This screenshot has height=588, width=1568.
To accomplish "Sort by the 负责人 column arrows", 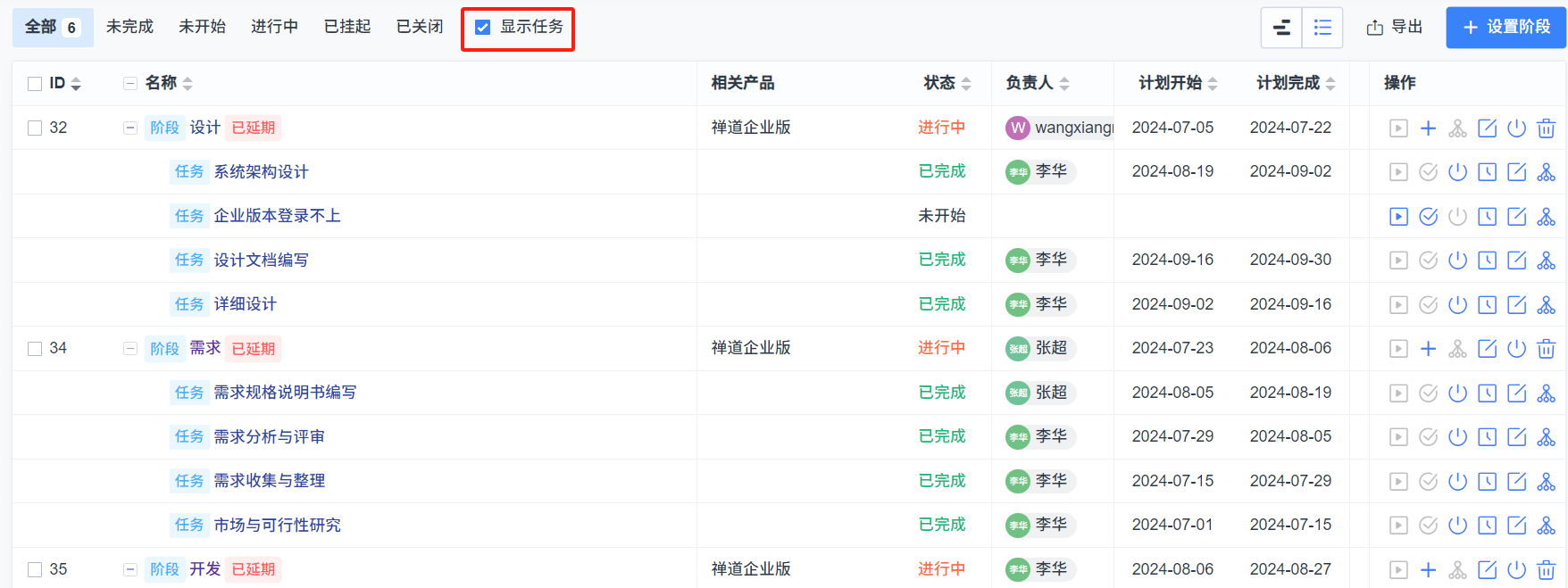I will click(1064, 84).
